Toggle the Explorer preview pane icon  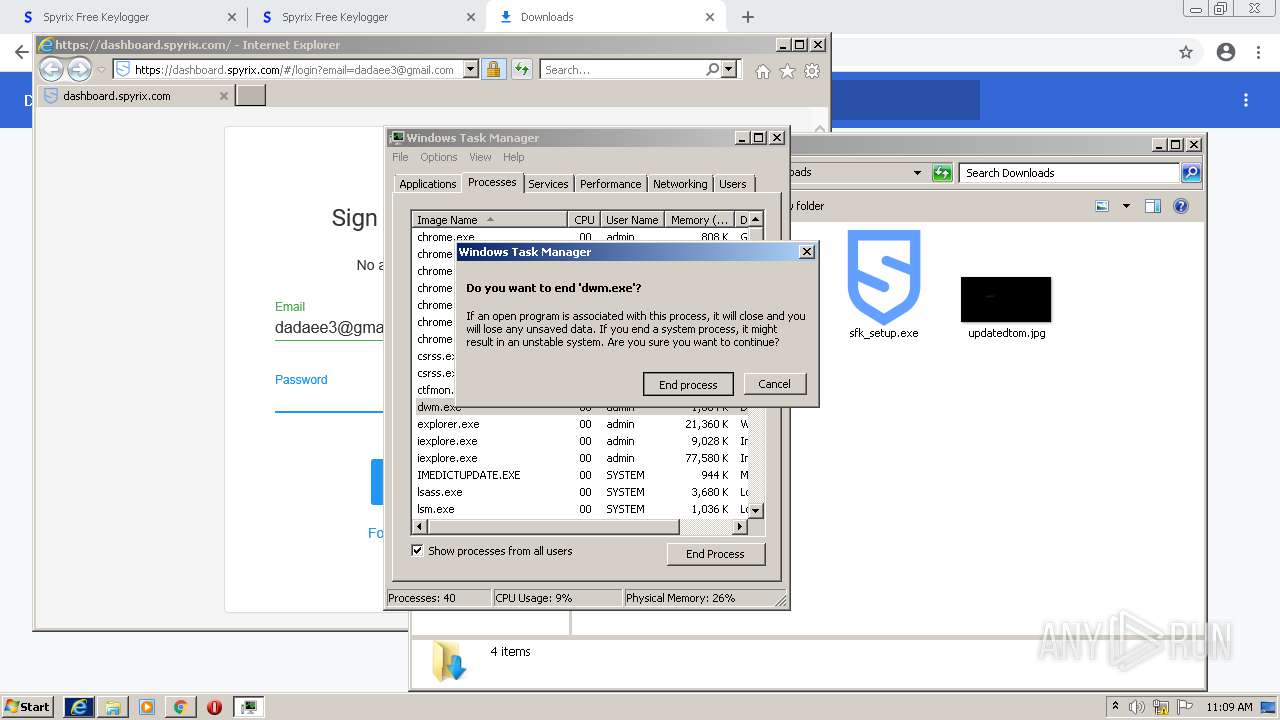(1153, 206)
